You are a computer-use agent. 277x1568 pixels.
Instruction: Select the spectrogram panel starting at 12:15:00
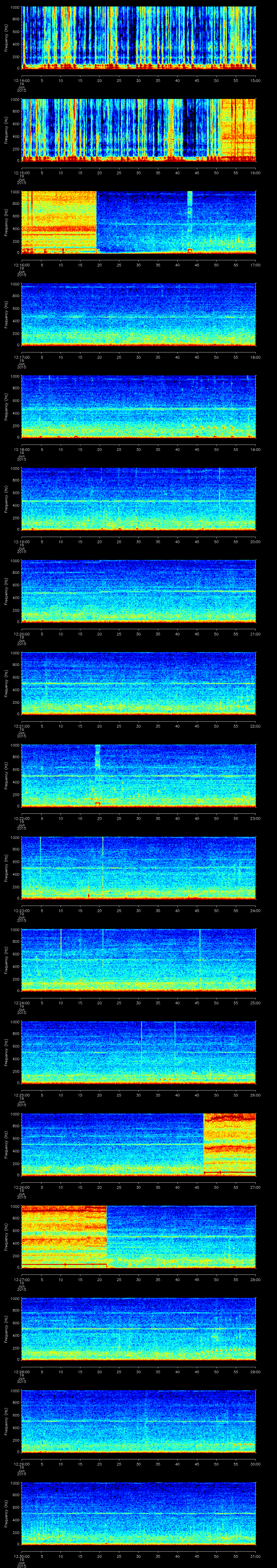138,130
